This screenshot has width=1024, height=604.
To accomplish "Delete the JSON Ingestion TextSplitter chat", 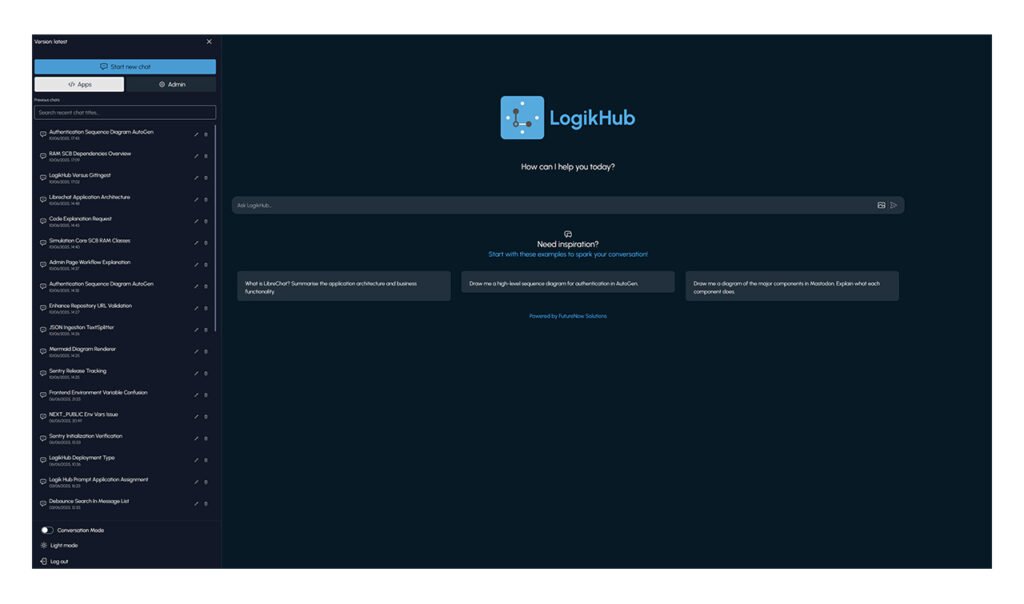I will click(x=206, y=330).
